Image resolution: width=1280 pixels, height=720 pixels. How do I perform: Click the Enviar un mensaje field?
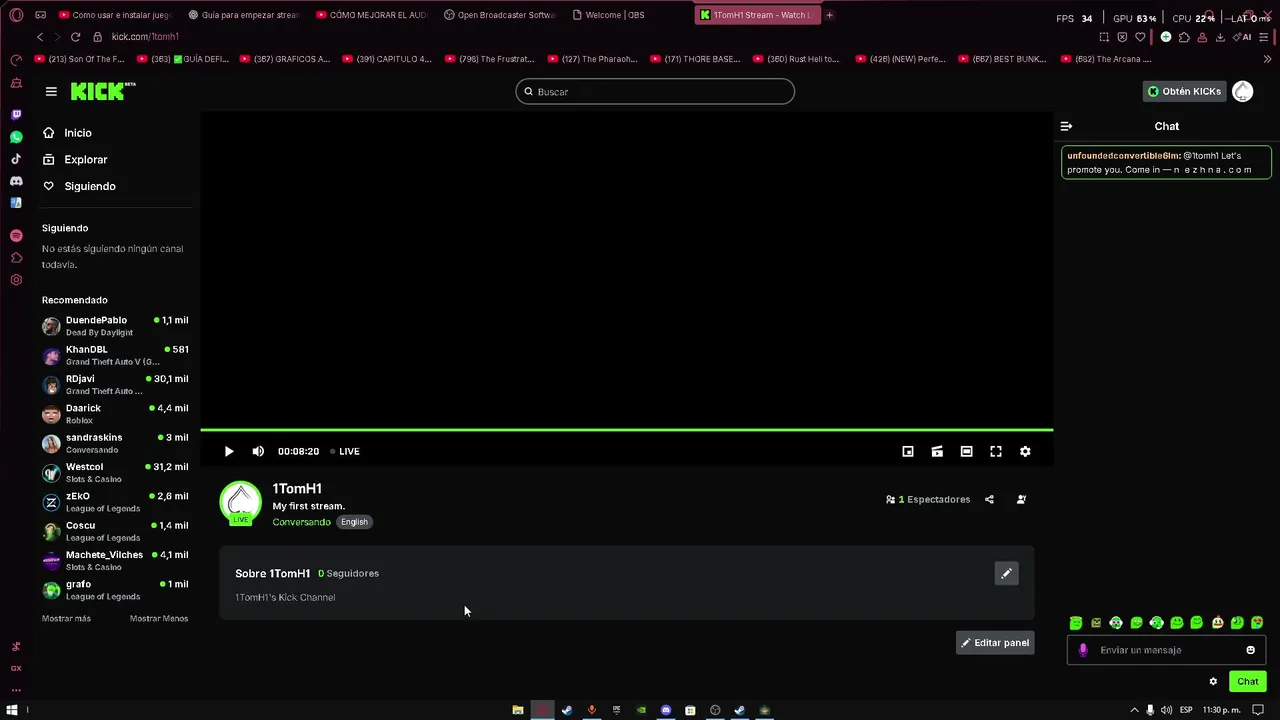pyautogui.click(x=1166, y=650)
